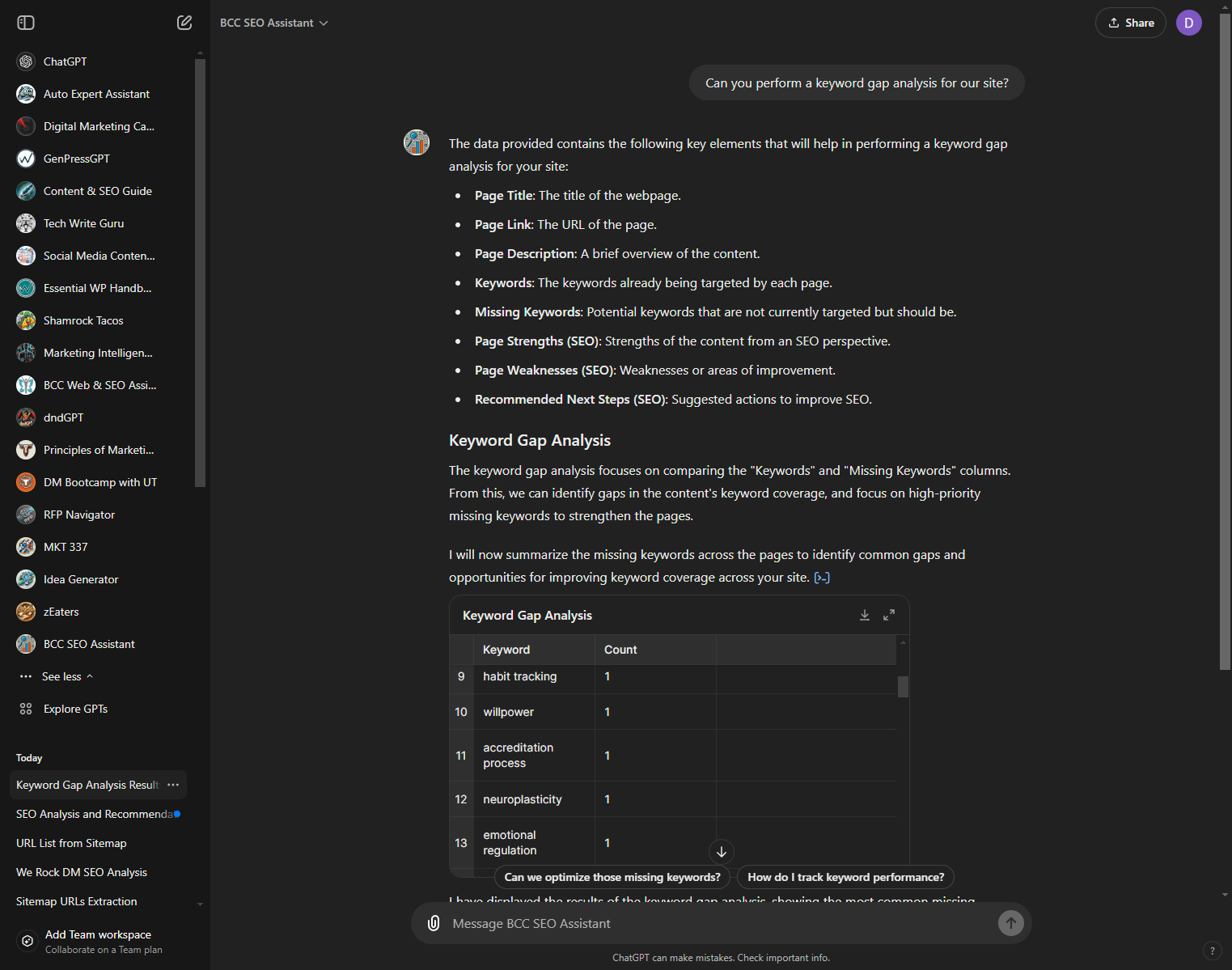Click the send message arrow button
1232x970 pixels.
(x=1010, y=923)
